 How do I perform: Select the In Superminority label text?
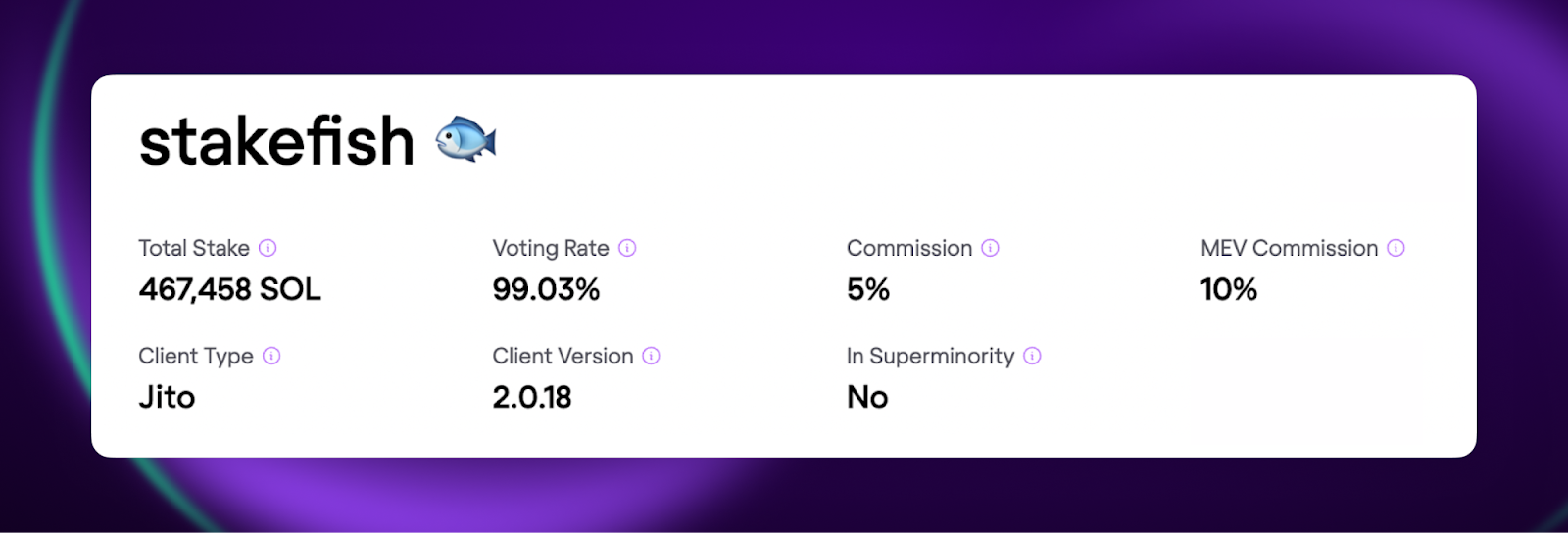[x=930, y=356]
